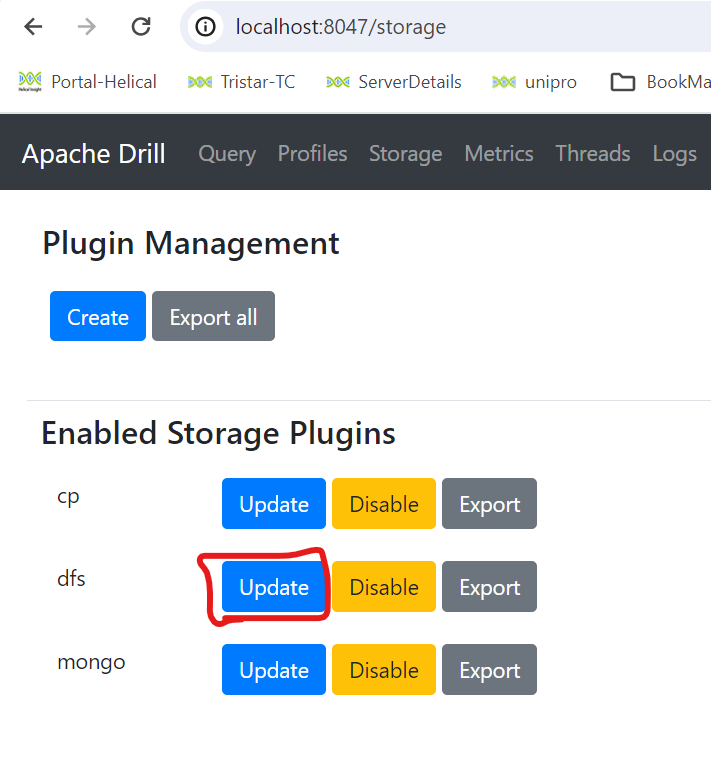
Task: Disable the cp storage plugin
Action: tap(384, 504)
